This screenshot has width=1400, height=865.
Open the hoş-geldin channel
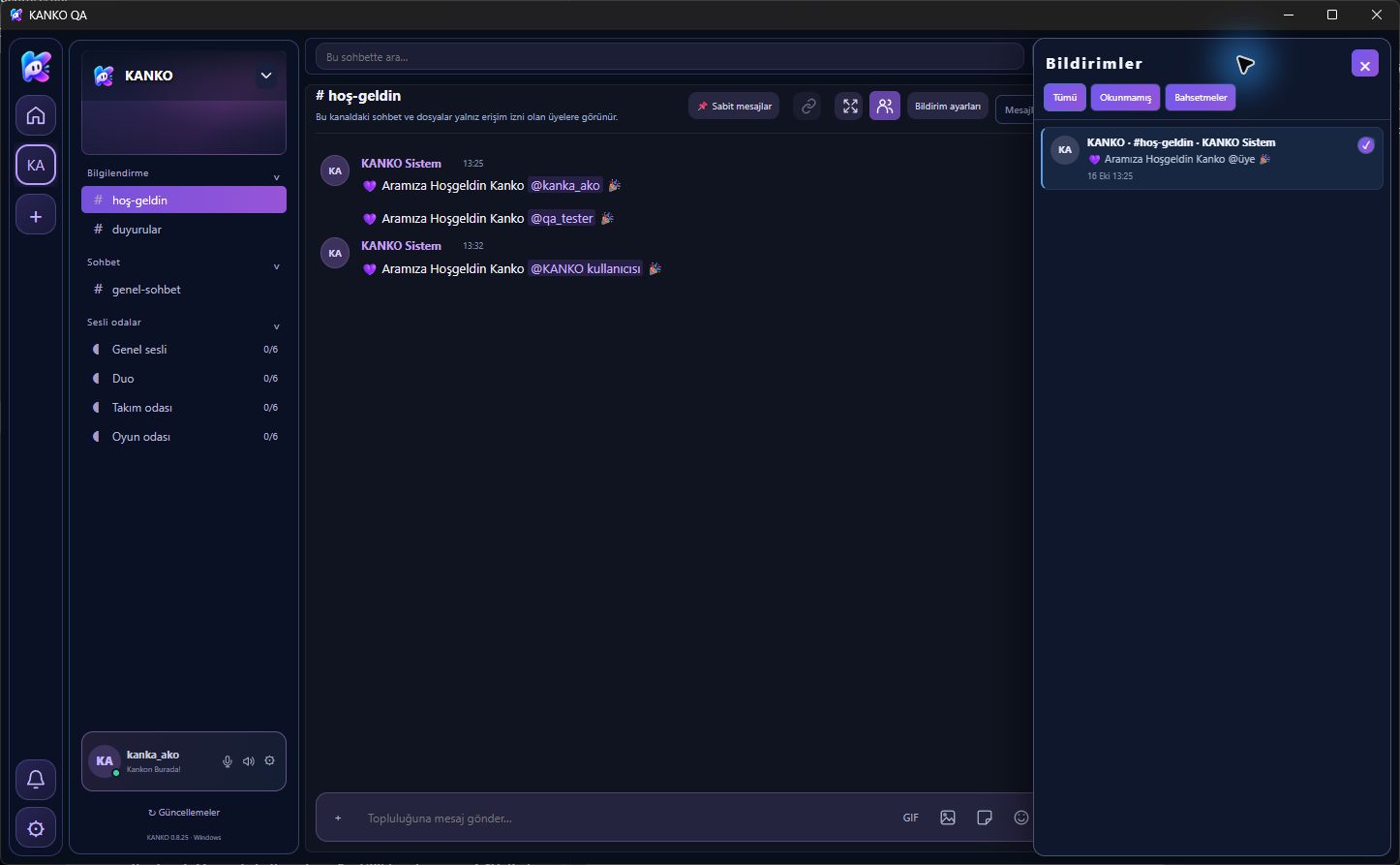[x=184, y=201]
